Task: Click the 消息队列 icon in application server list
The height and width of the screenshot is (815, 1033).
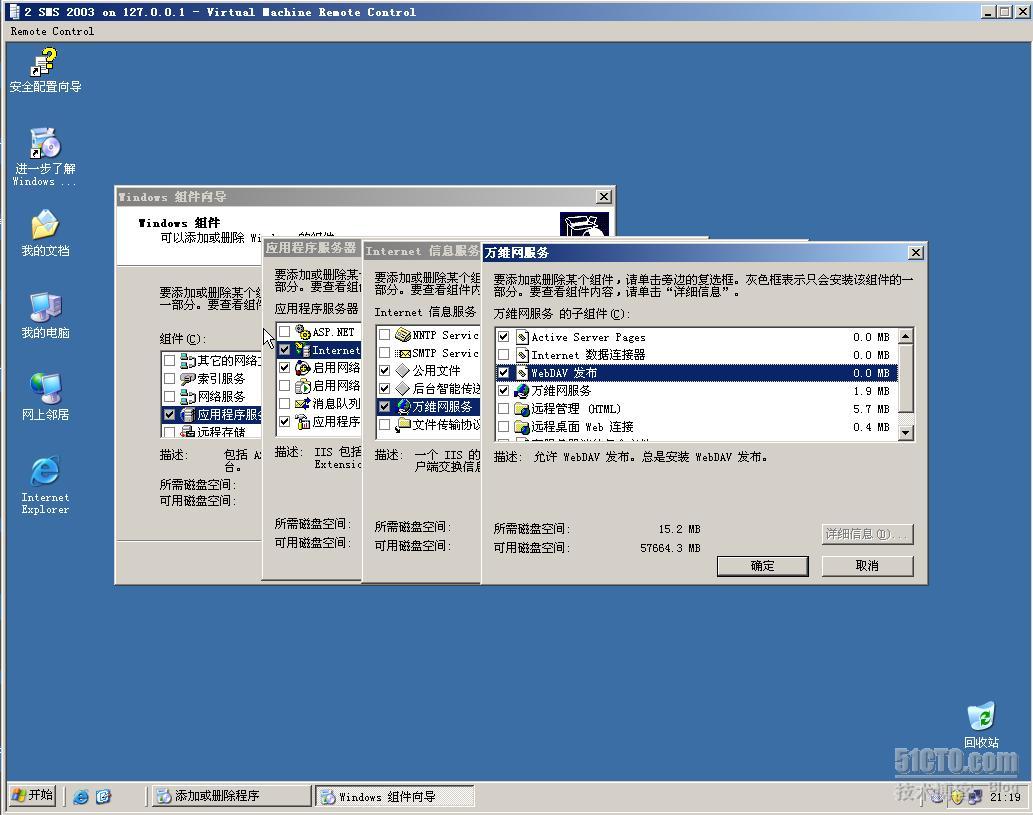Action: (x=302, y=403)
